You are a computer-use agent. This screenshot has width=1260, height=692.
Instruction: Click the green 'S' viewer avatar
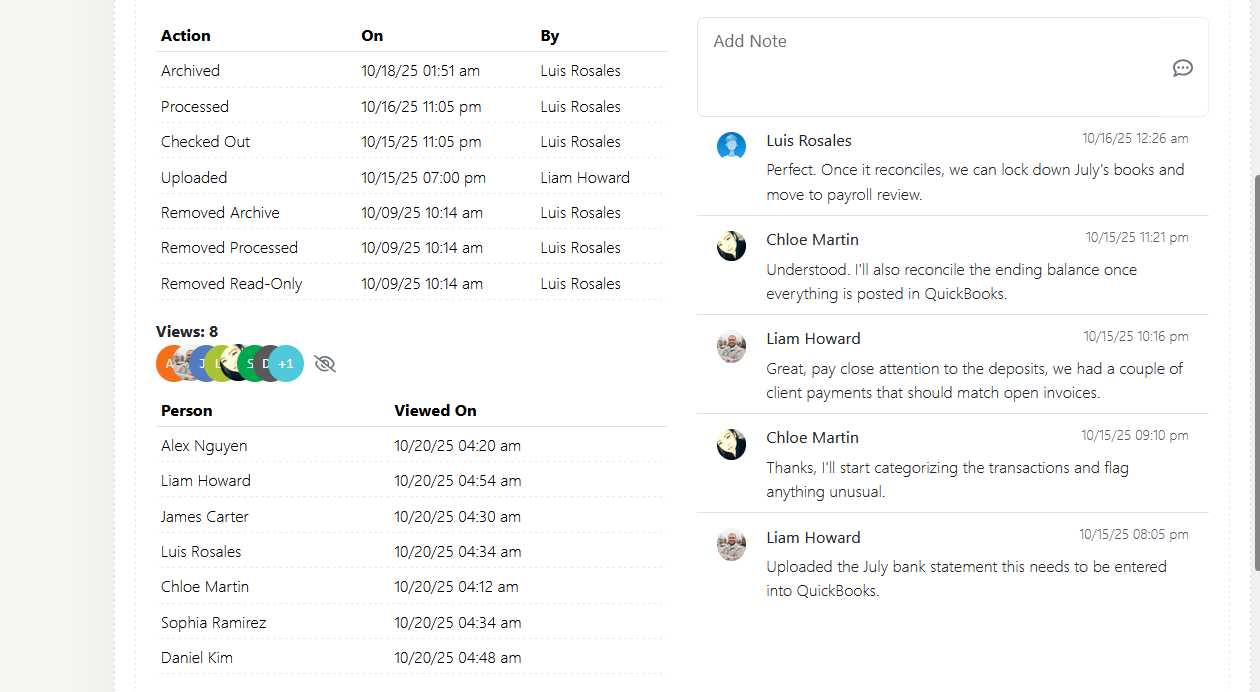(x=250, y=364)
